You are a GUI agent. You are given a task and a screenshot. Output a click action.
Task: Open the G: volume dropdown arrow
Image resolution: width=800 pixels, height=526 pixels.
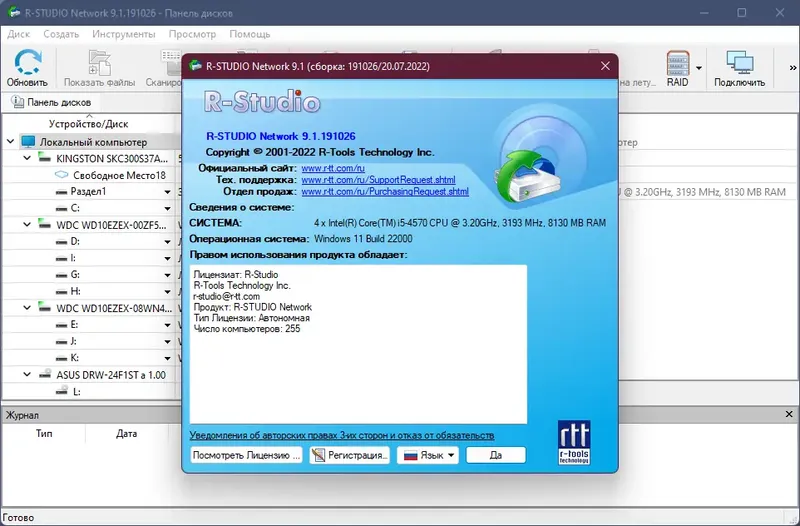coord(167,275)
